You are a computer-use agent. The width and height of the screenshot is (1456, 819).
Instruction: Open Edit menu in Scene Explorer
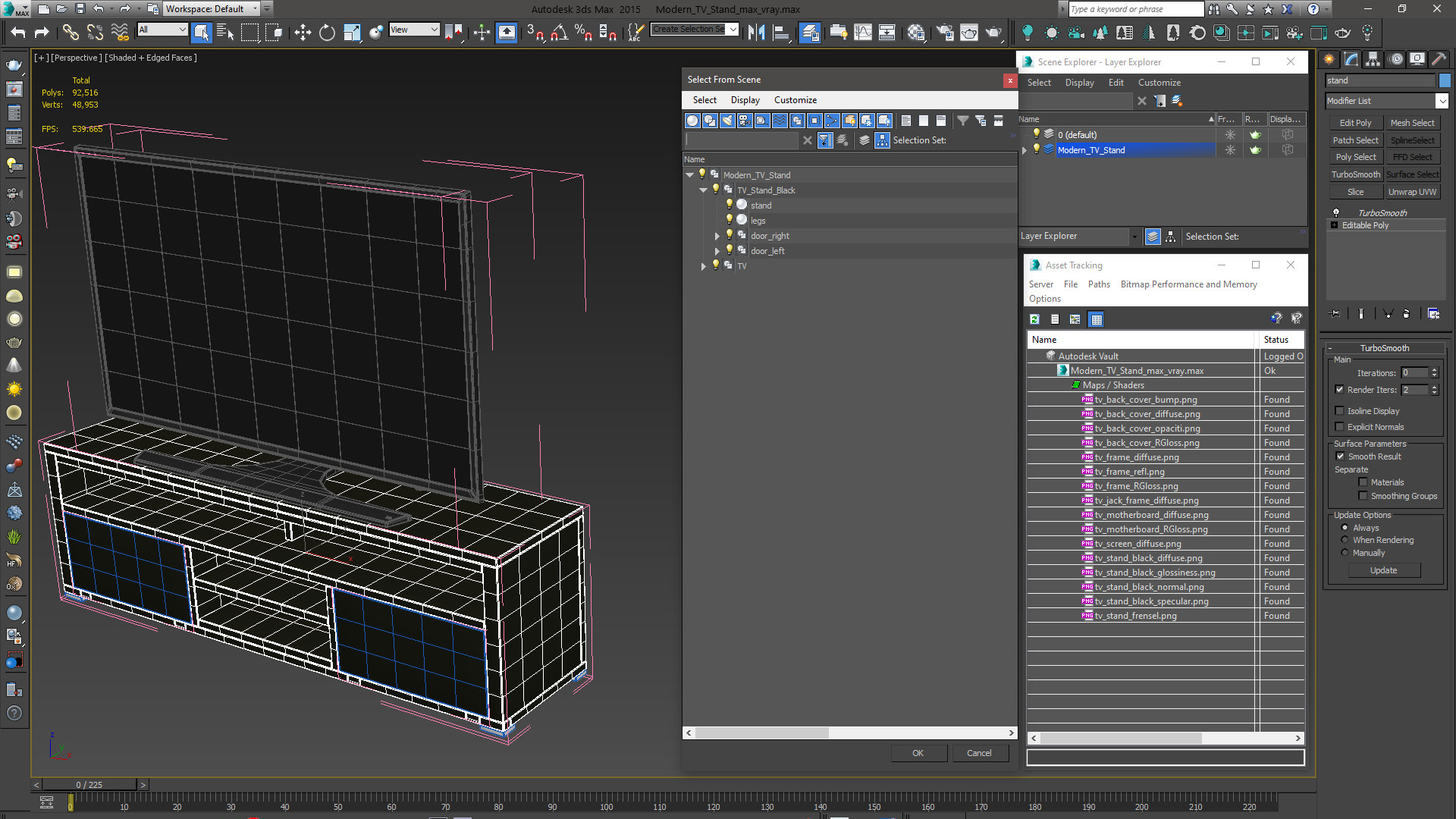coord(1116,83)
